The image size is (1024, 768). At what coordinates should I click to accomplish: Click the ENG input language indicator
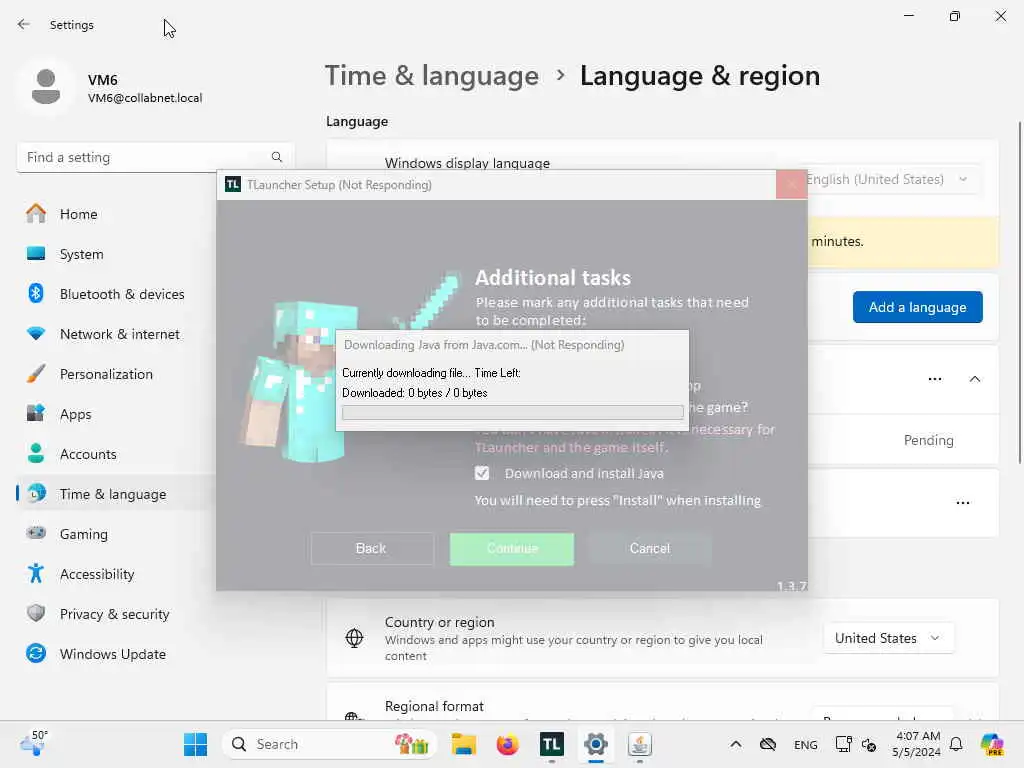click(x=805, y=744)
